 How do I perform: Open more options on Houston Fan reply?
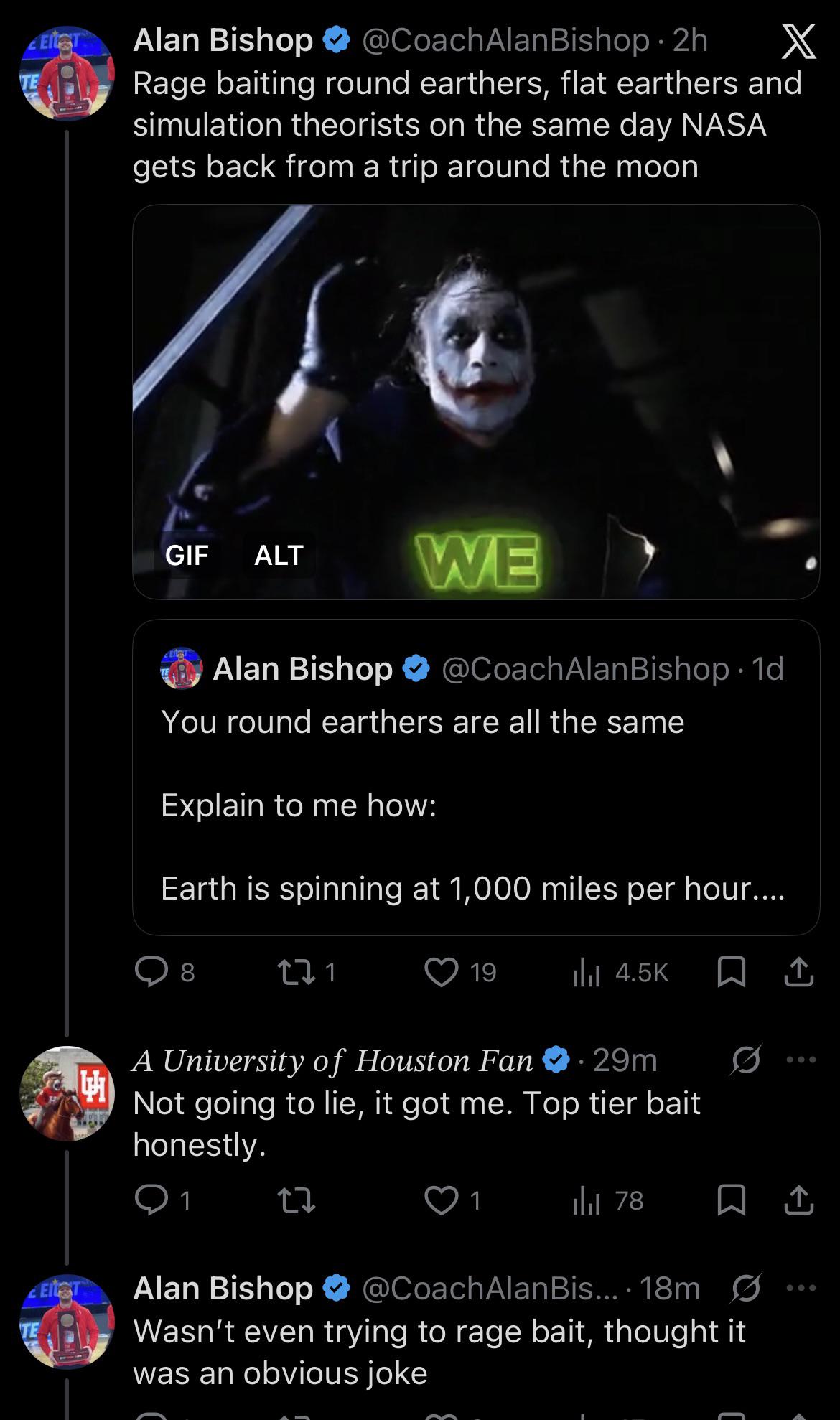click(801, 1060)
